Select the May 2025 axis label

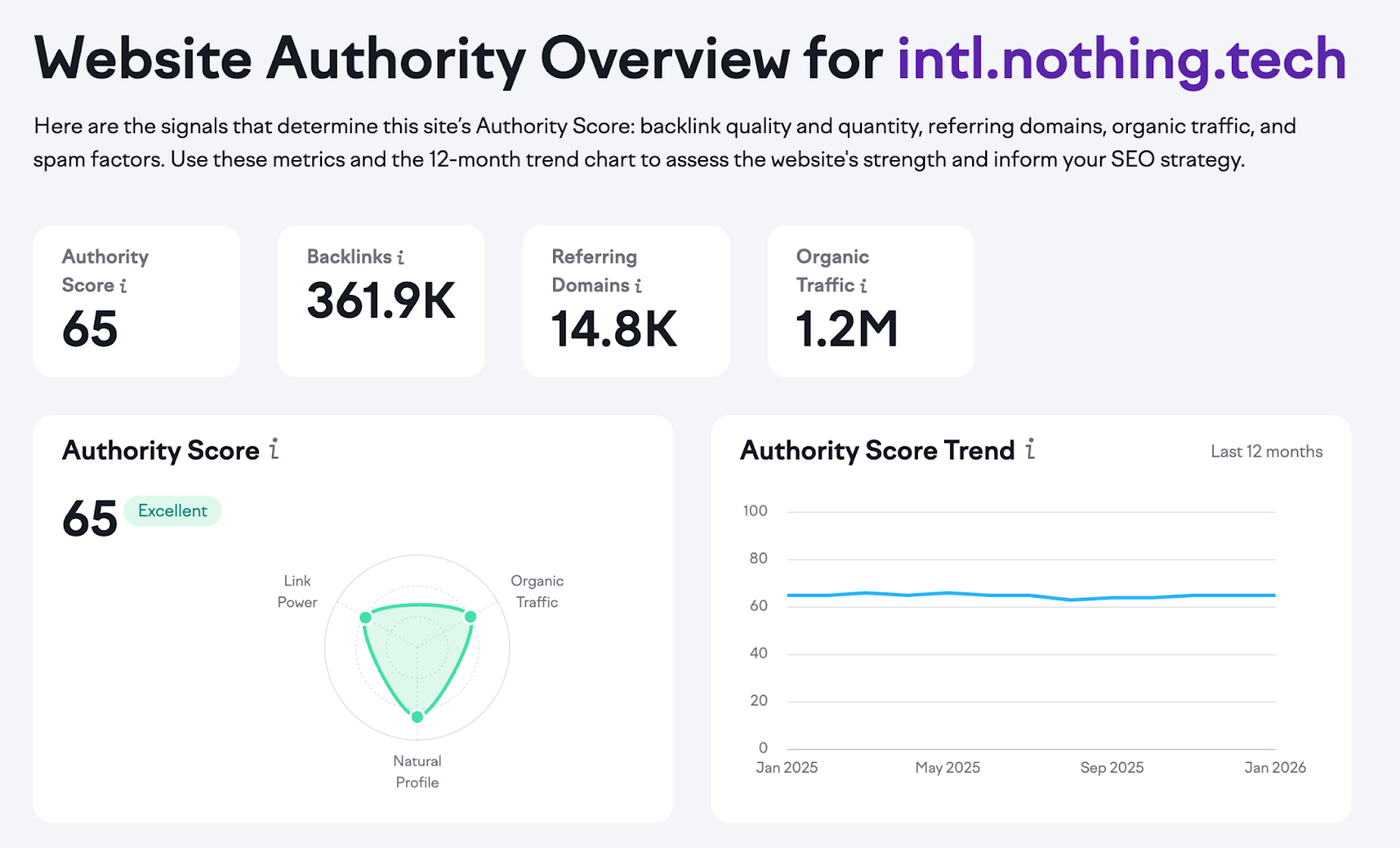click(x=948, y=767)
